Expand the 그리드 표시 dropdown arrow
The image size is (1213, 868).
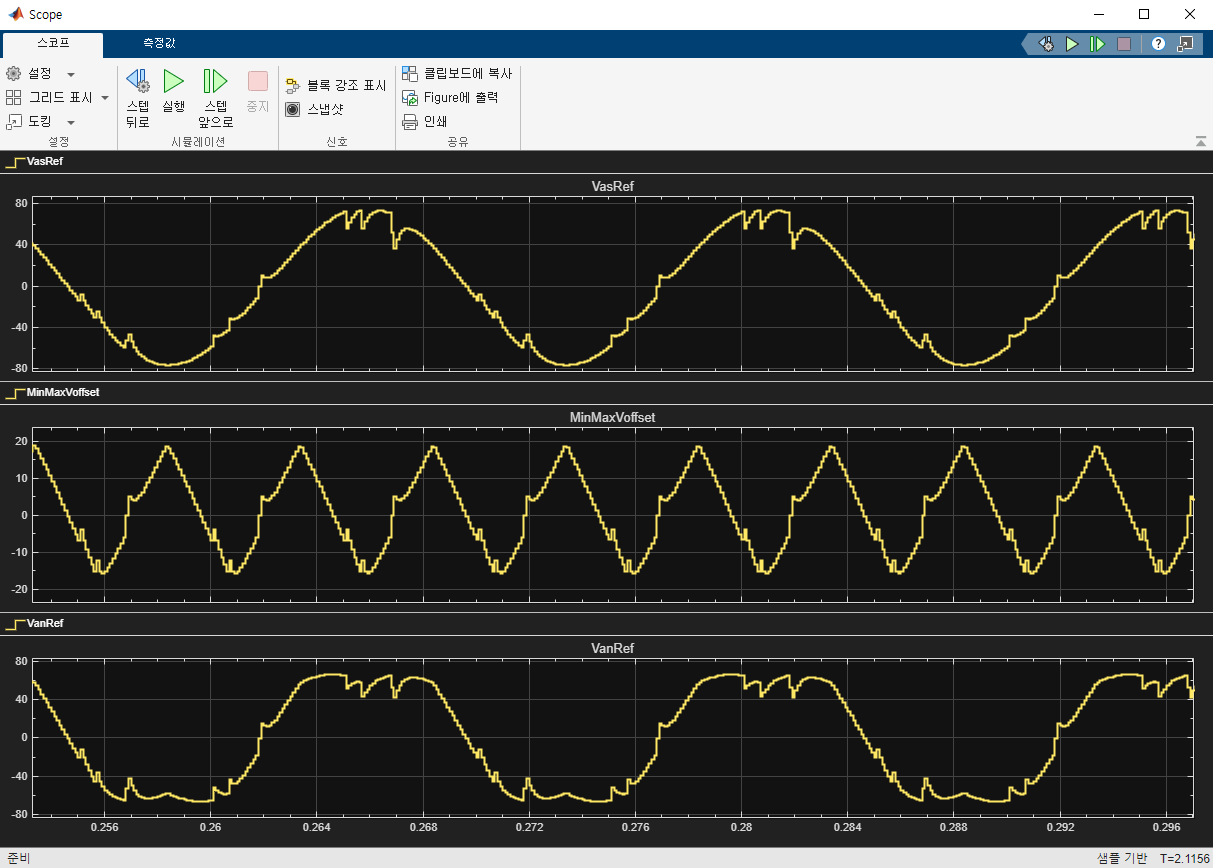tap(105, 99)
